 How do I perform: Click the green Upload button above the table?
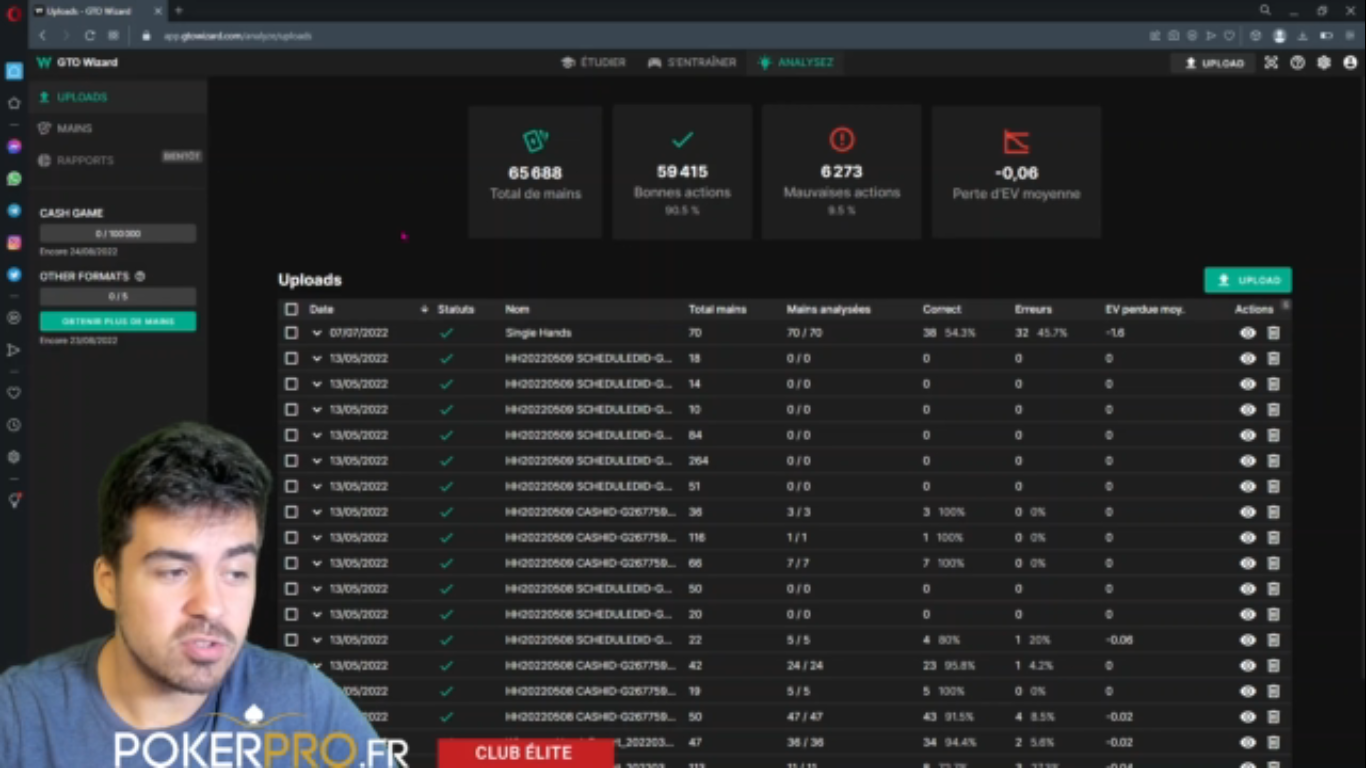[1247, 281]
